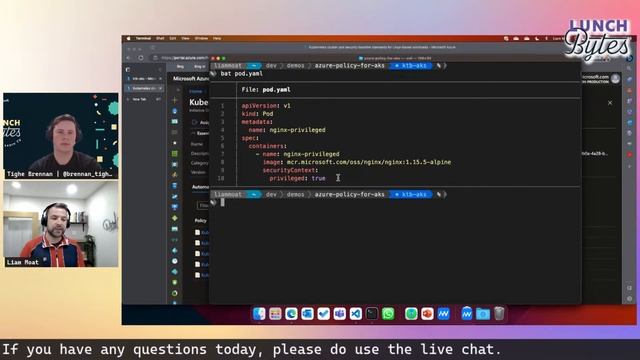Click the 'bat pod.yaml' command text
This screenshot has height=360, width=640.
click(x=242, y=74)
